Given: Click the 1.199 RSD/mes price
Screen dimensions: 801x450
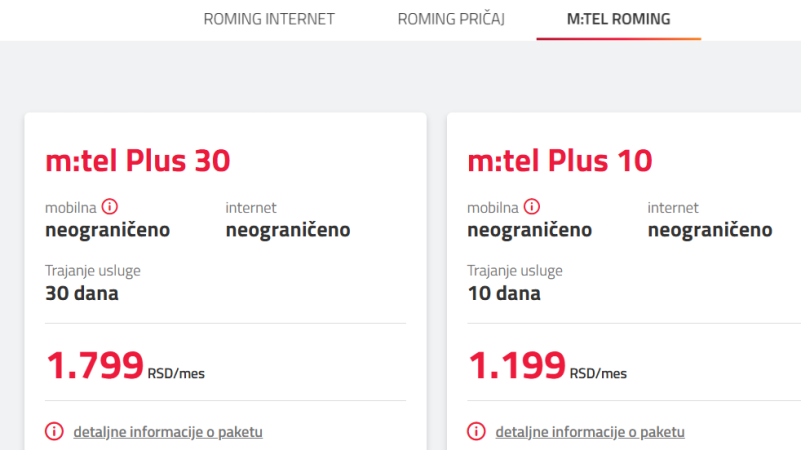Looking at the screenshot, I should click(x=547, y=366).
